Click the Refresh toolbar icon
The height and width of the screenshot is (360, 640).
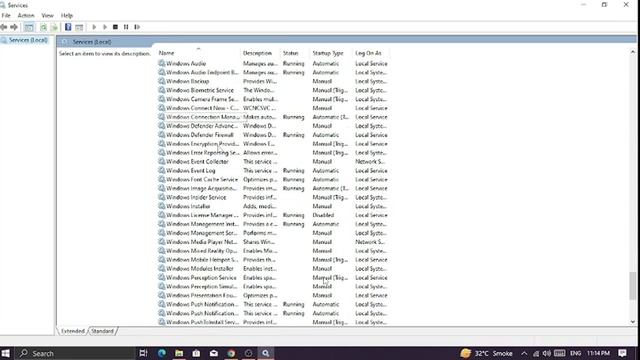(43, 27)
